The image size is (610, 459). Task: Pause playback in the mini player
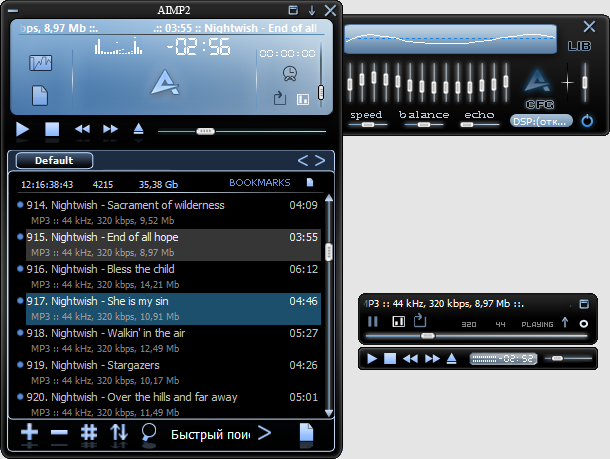tap(372, 321)
